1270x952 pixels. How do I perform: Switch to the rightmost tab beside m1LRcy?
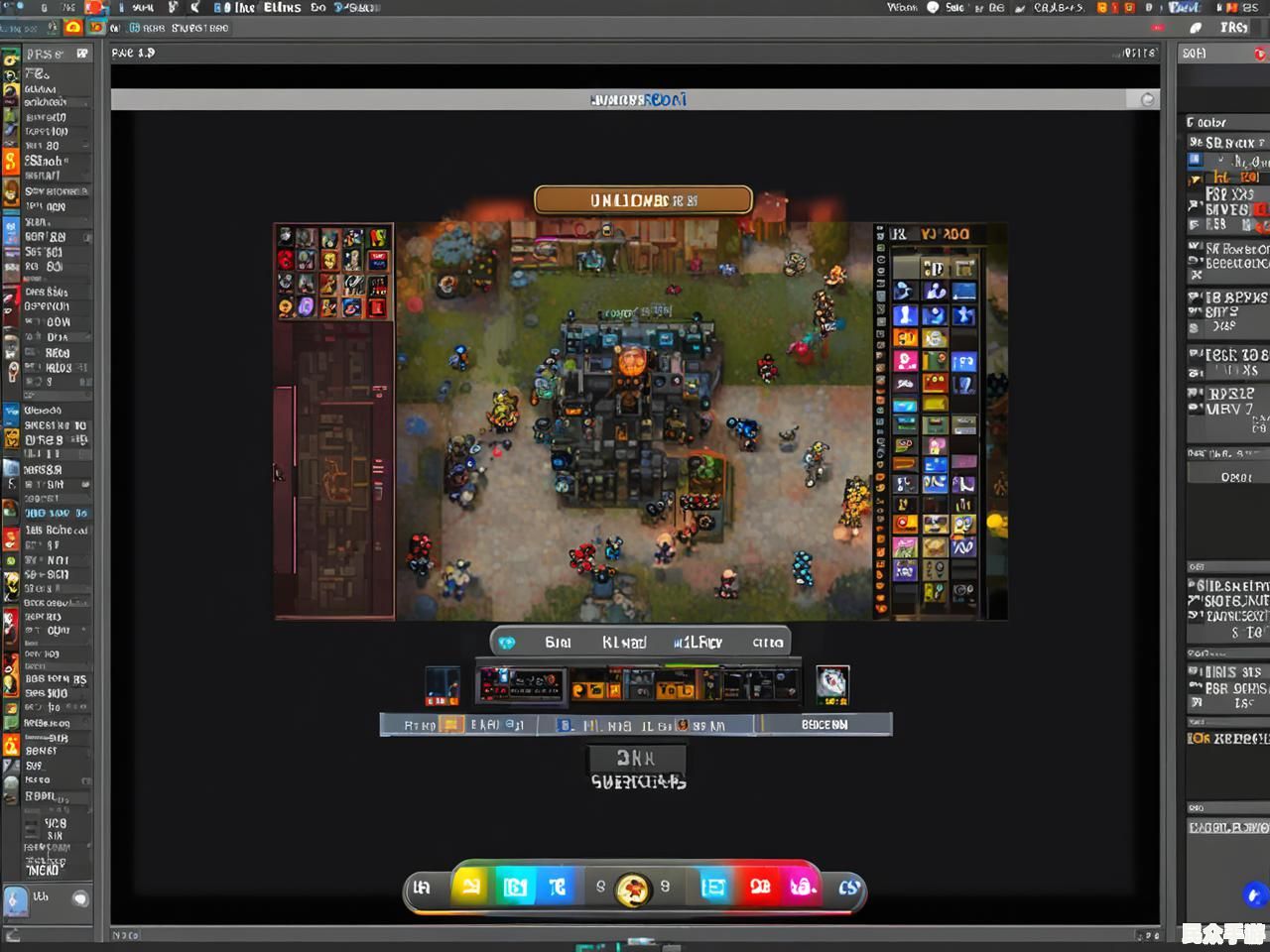pos(767,643)
